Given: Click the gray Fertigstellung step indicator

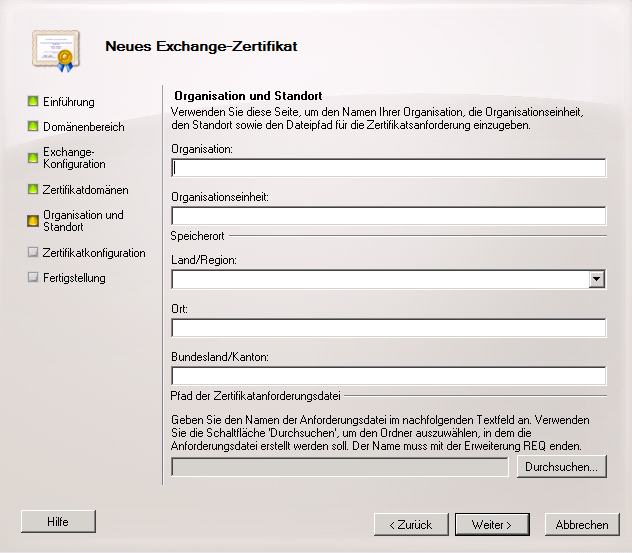Looking at the screenshot, I should pos(33,278).
